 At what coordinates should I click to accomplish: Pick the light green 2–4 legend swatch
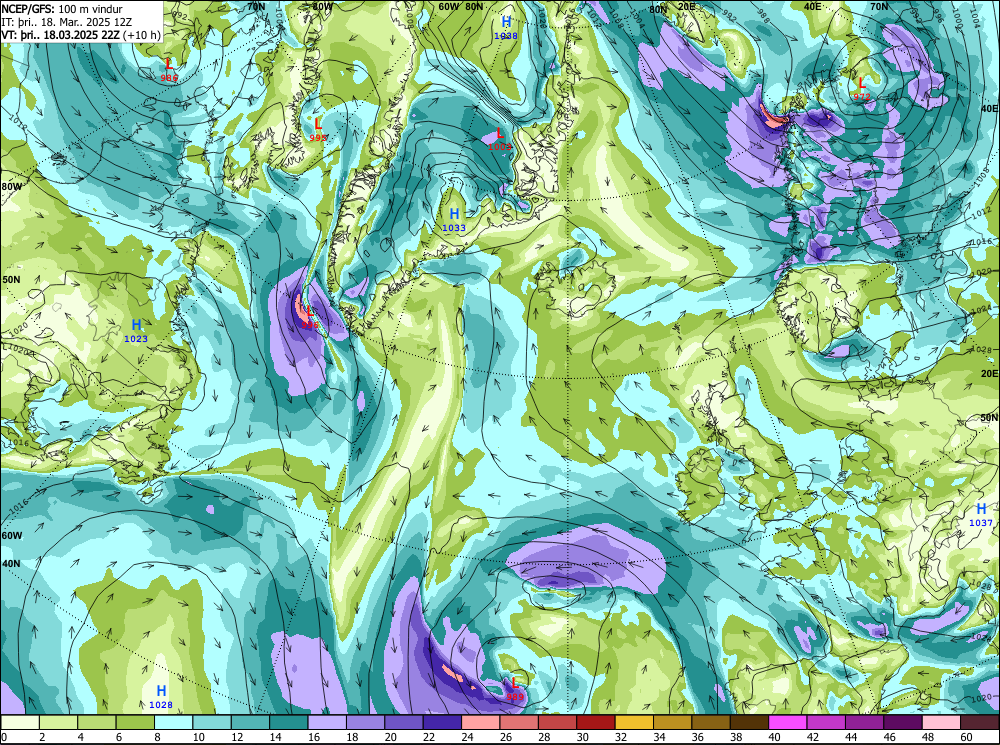point(59,722)
